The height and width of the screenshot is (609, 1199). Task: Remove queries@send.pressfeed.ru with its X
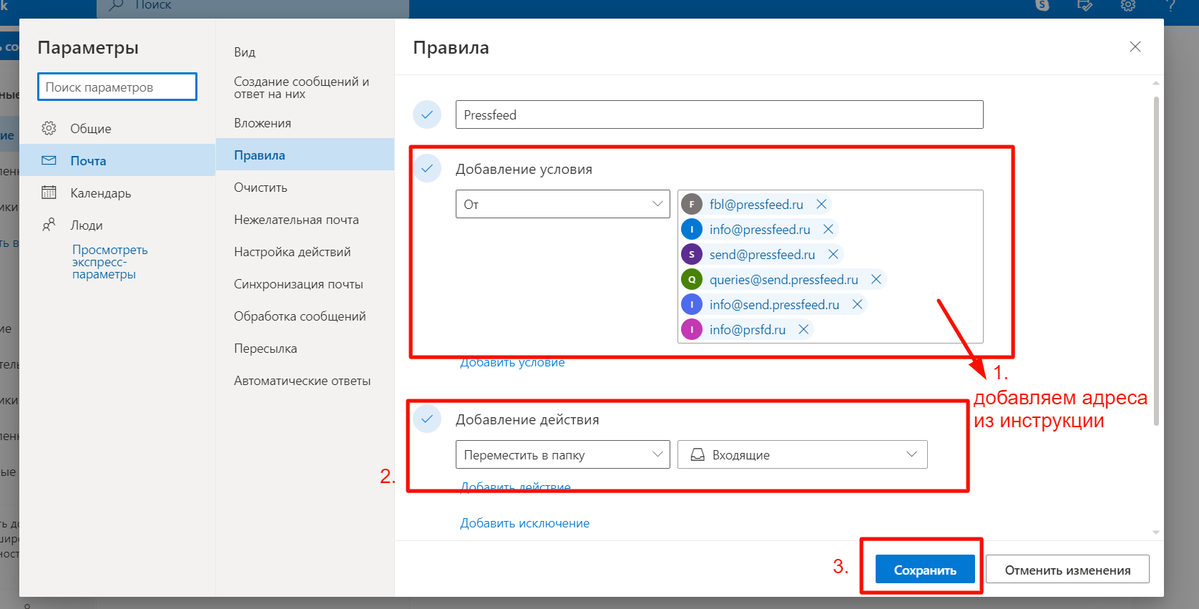[x=876, y=280]
